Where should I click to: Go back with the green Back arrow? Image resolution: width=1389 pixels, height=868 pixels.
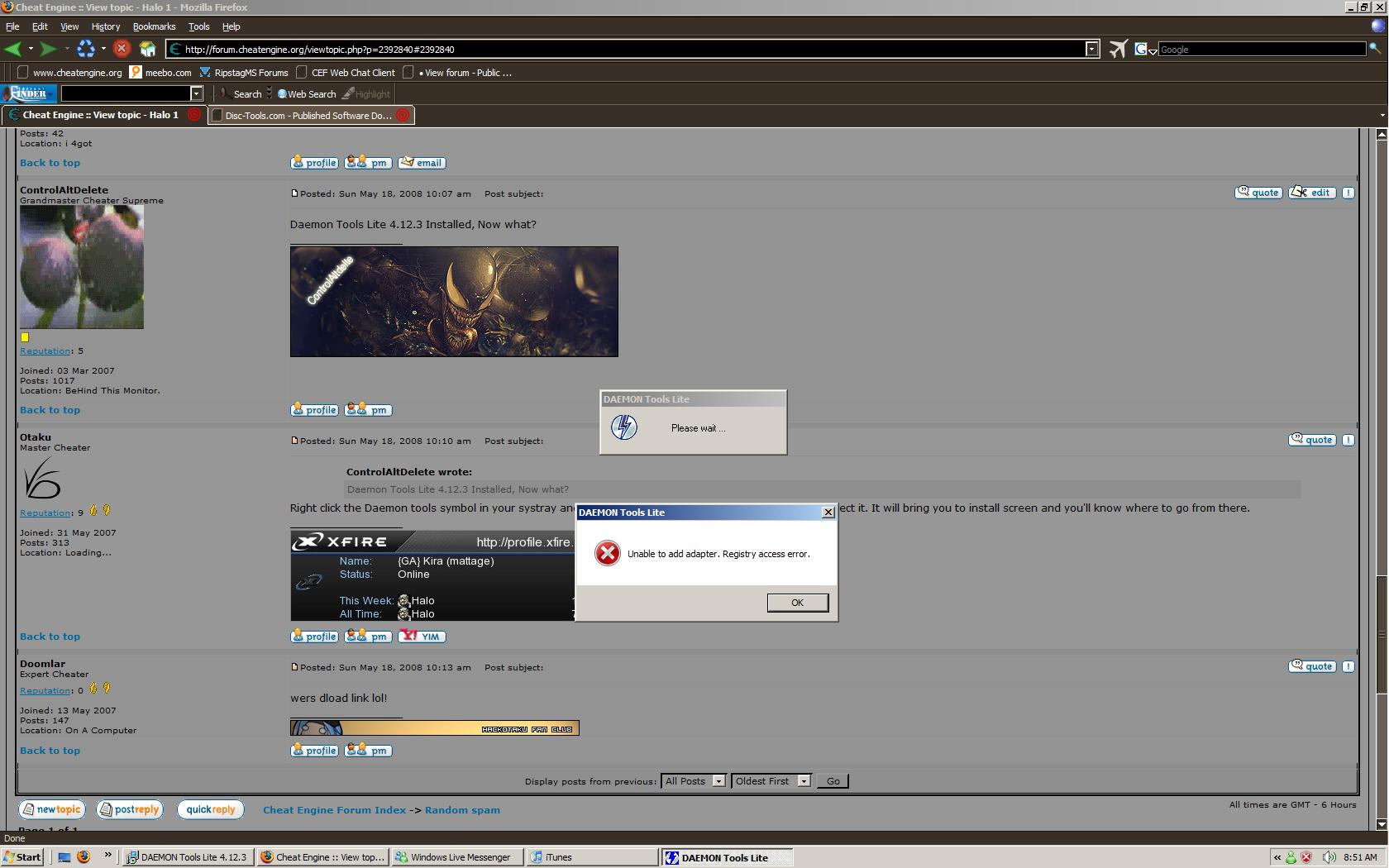pyautogui.click(x=12, y=50)
